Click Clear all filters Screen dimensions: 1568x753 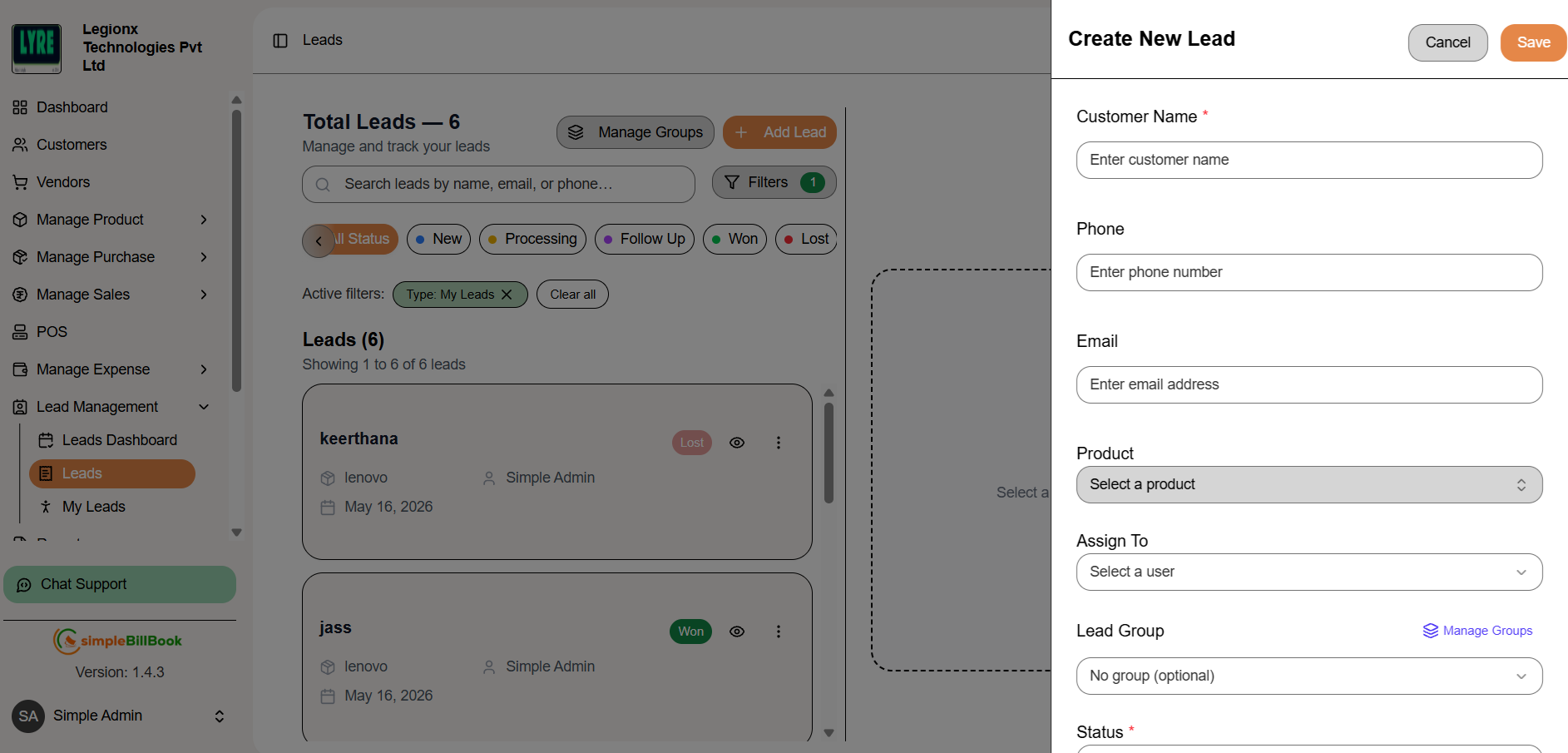click(572, 295)
